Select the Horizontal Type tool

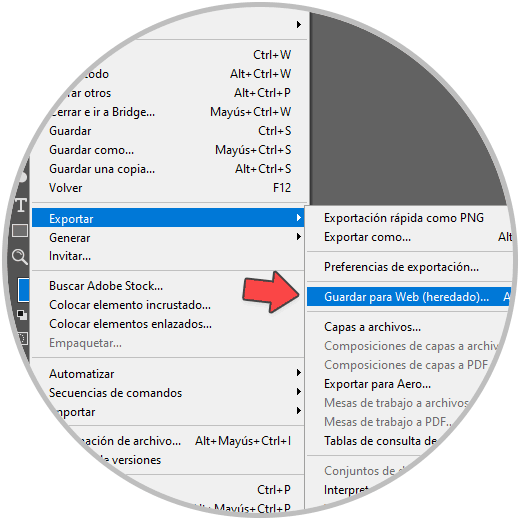pyautogui.click(x=21, y=205)
